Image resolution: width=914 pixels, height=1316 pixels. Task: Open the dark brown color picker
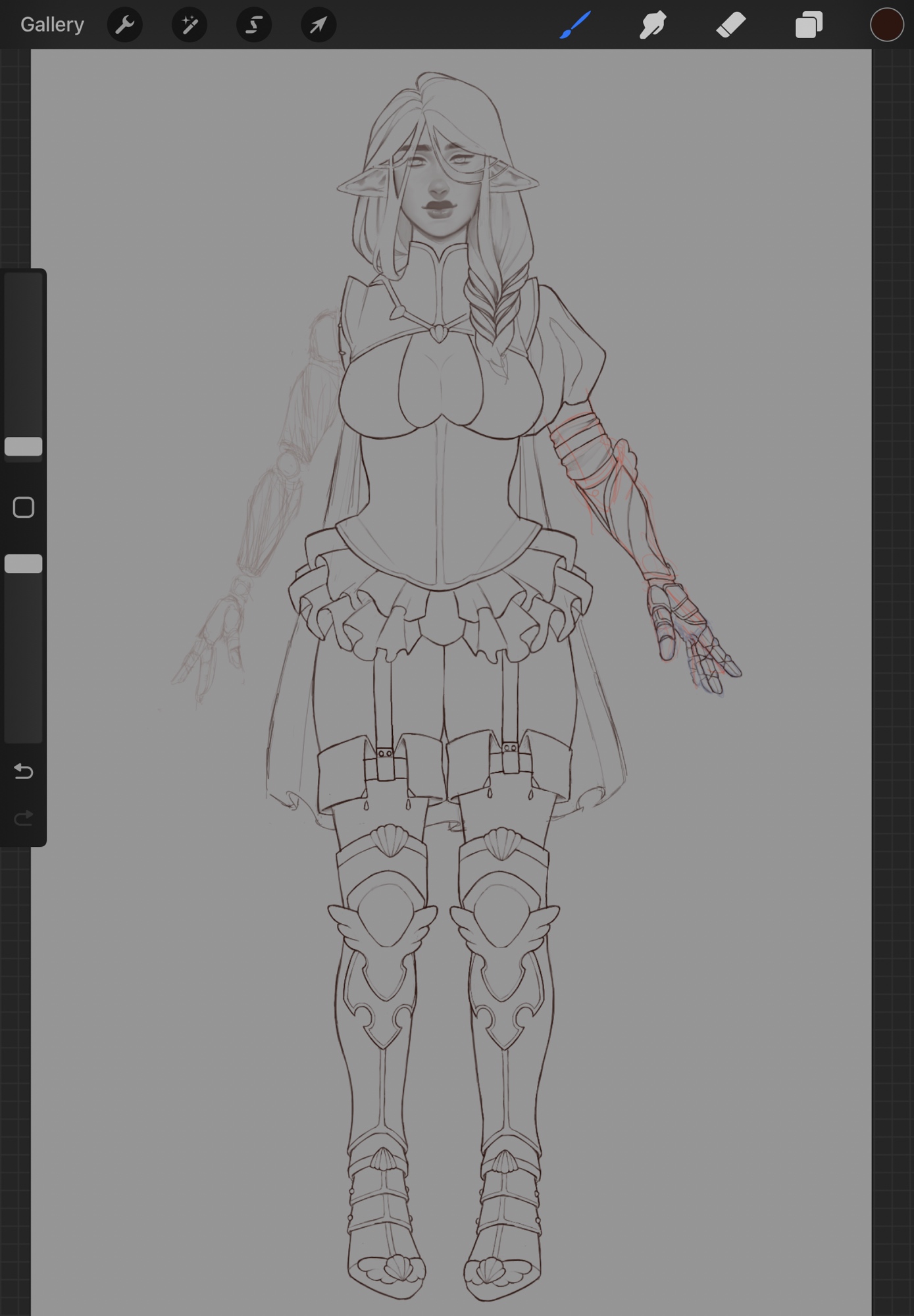pos(886,25)
